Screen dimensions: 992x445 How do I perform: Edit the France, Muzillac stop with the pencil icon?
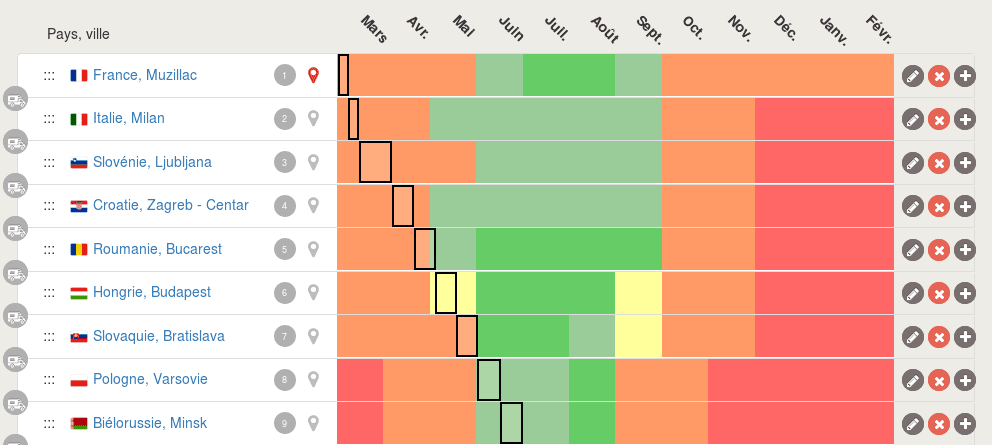pos(912,76)
